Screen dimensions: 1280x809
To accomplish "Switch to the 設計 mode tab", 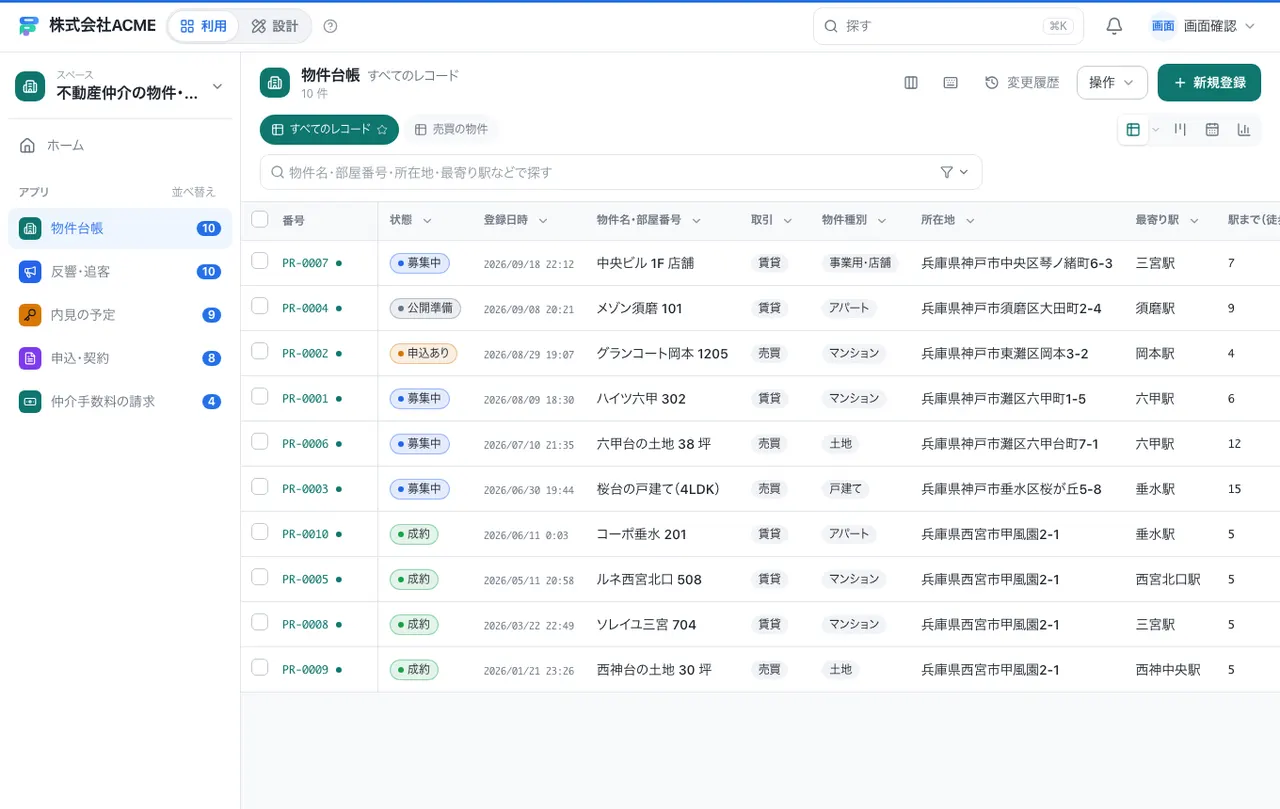I will [275, 26].
